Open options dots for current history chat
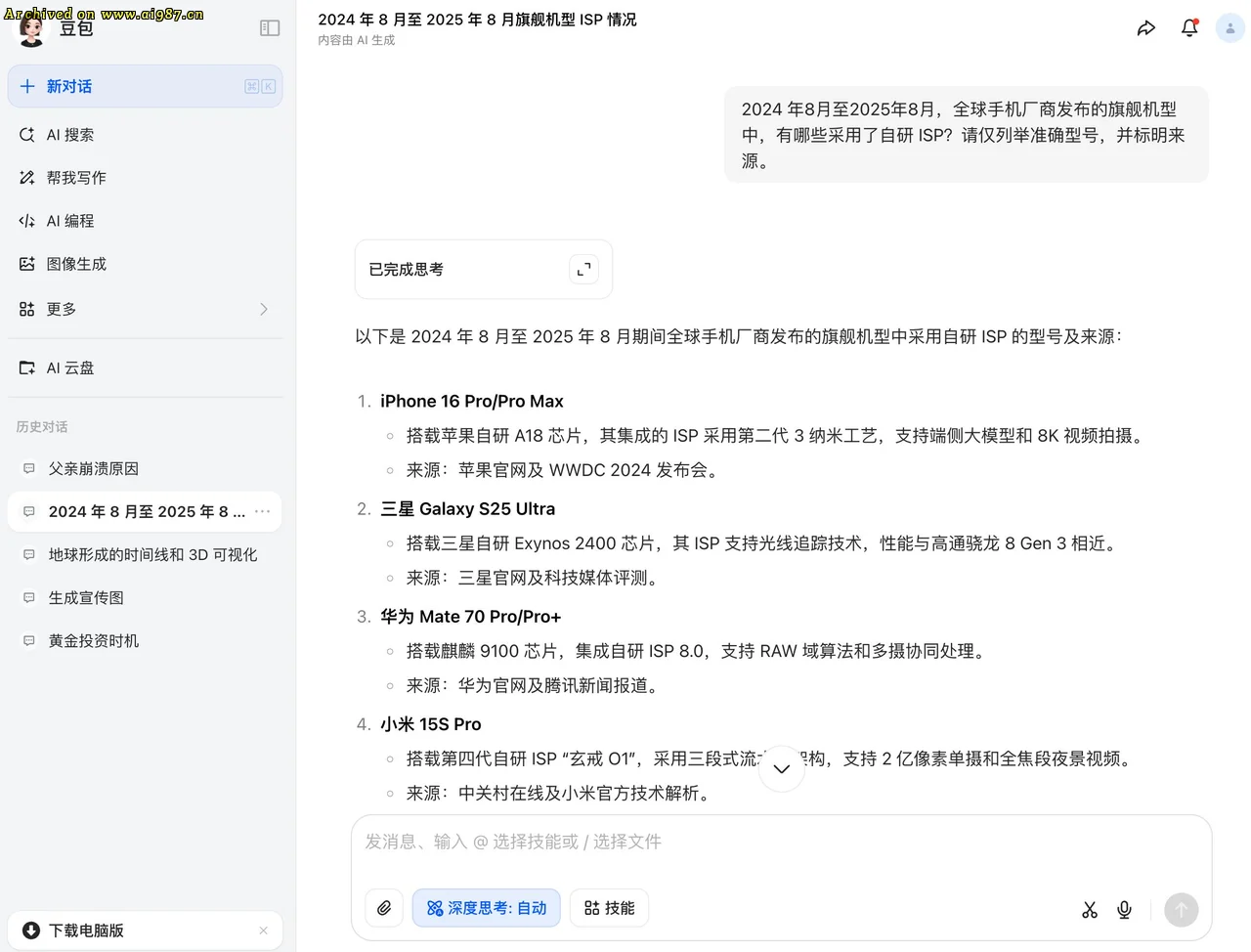The height and width of the screenshot is (952, 1251). click(262, 511)
